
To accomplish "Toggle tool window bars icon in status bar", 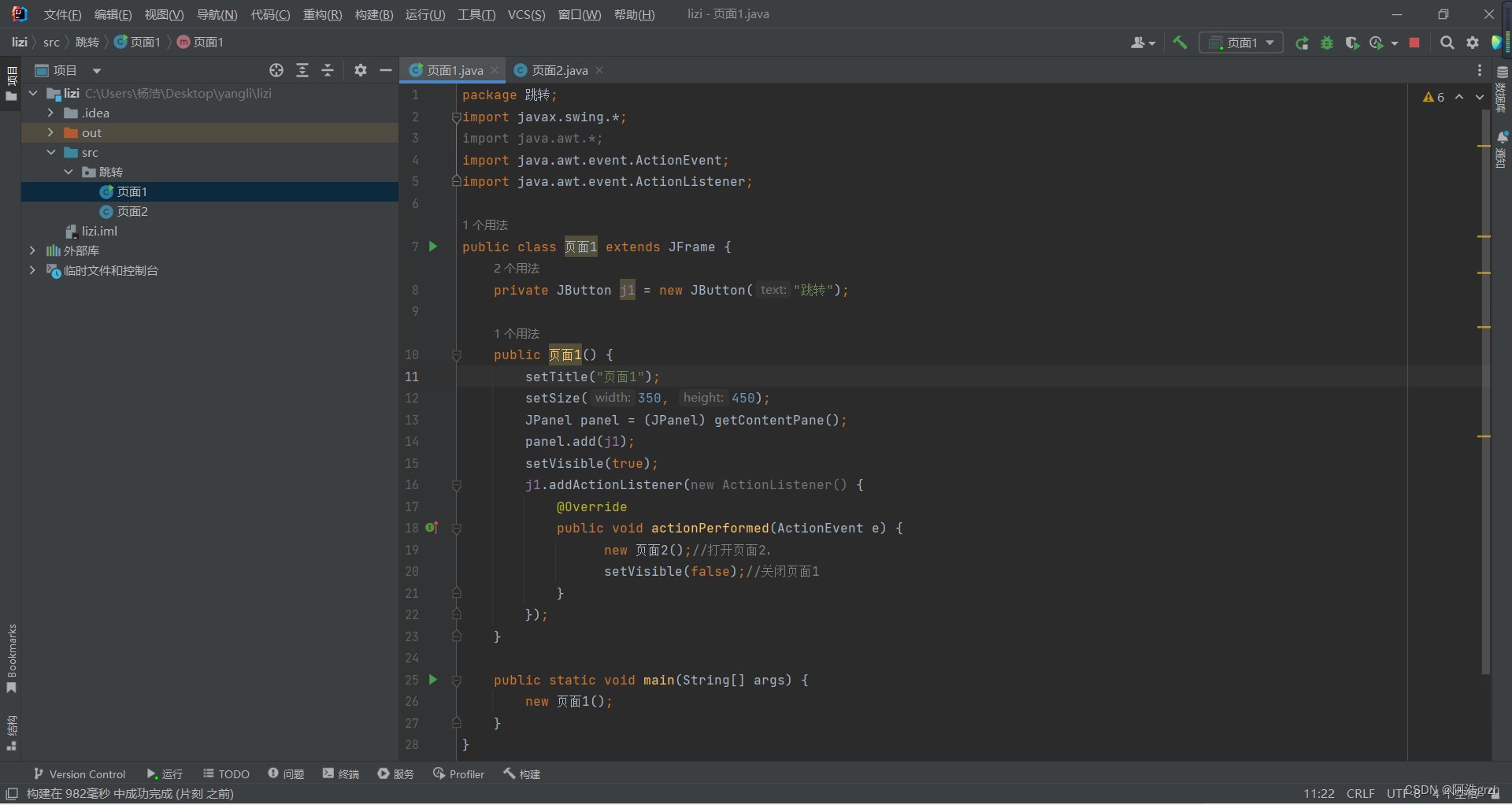I will point(12,793).
